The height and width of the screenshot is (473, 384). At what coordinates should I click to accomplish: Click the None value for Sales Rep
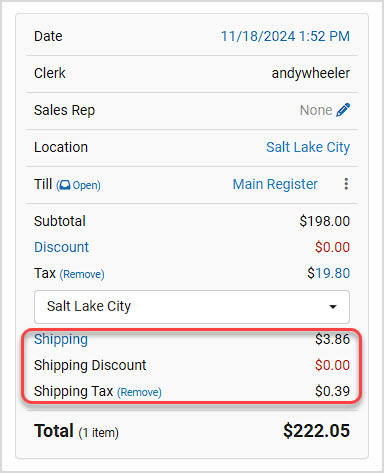point(316,110)
